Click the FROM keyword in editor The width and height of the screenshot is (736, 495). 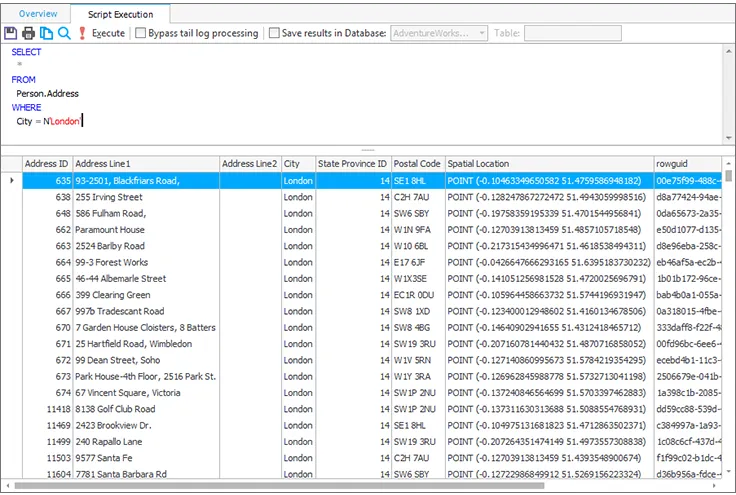click(x=23, y=80)
